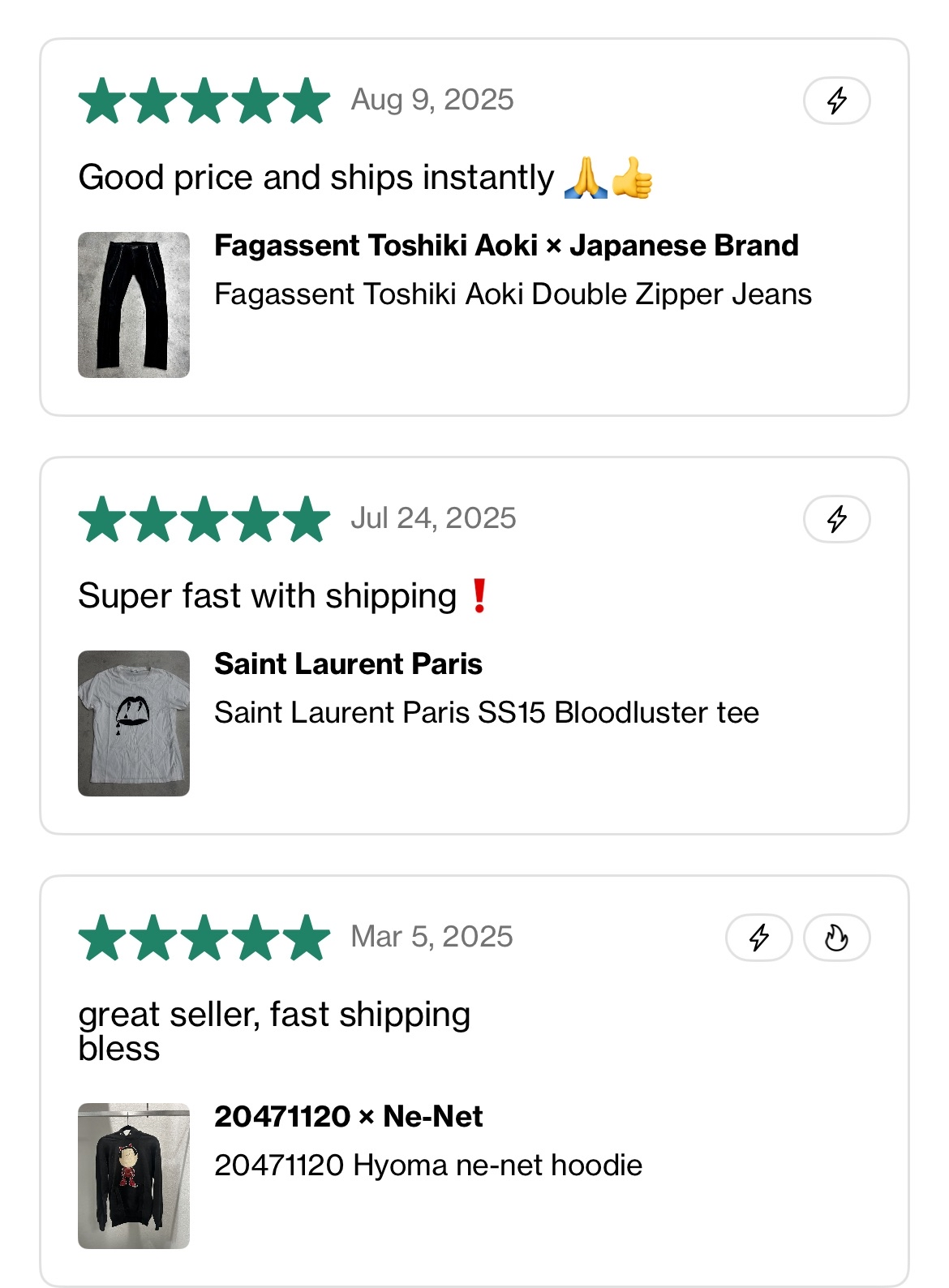Click the lightning badge on Mar 5 review
Image resolution: width=949 pixels, height=1288 pixels.
tap(758, 938)
